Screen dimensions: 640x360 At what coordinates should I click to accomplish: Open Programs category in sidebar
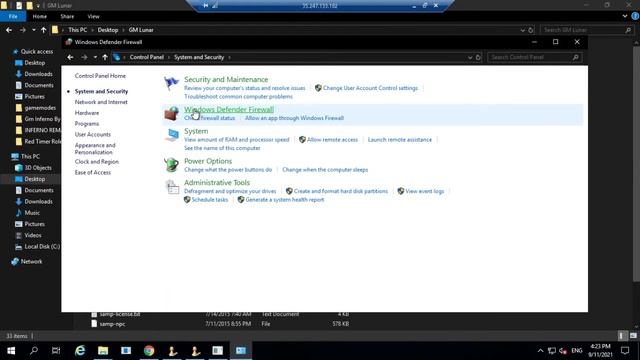coord(87,124)
